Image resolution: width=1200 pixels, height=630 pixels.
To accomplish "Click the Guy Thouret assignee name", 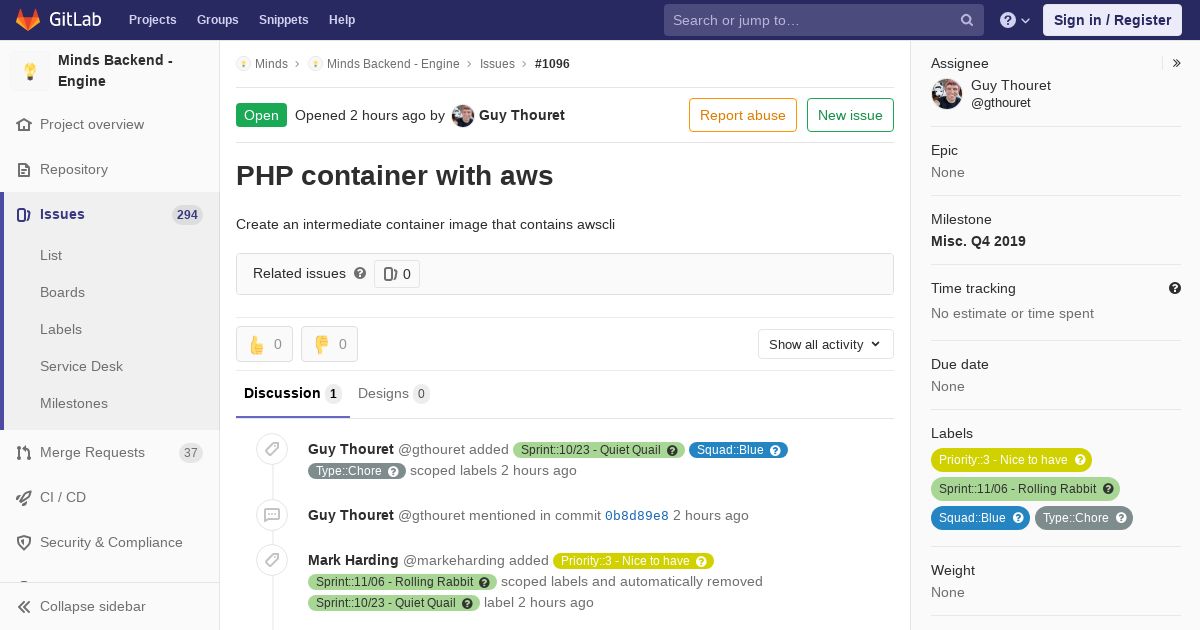I will click(x=1011, y=86).
